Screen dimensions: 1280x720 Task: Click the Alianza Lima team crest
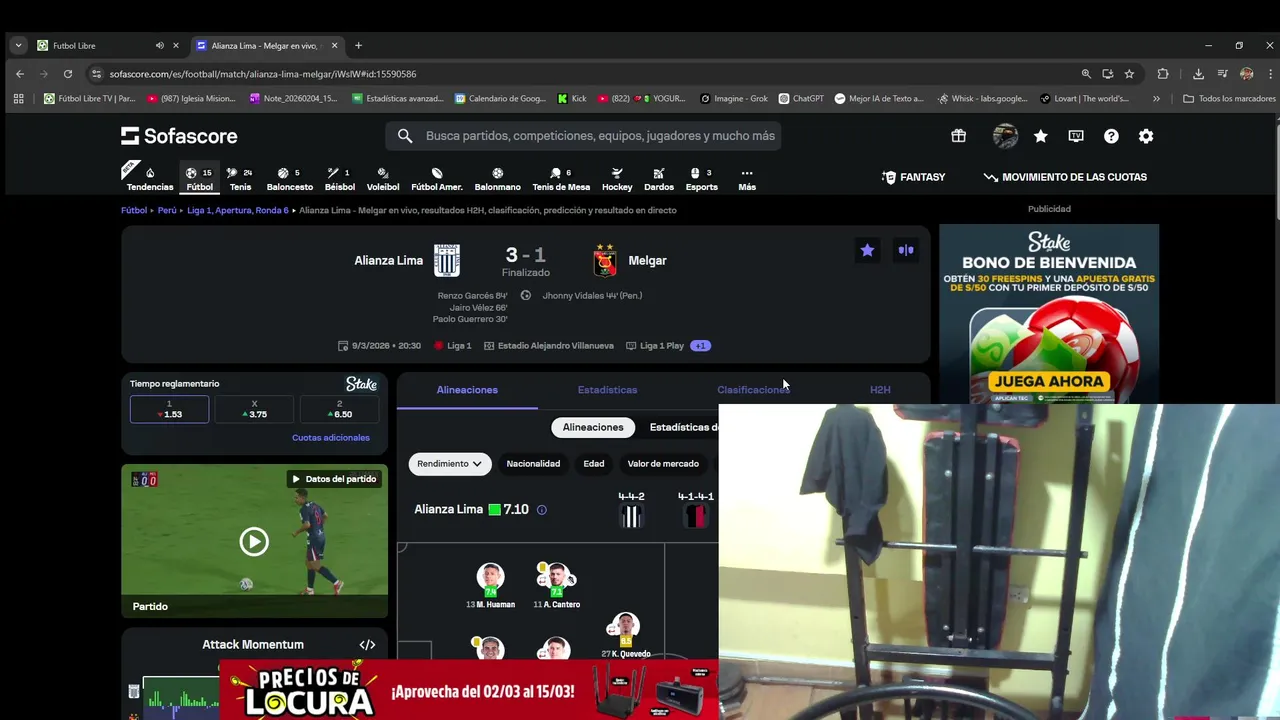tap(447, 260)
